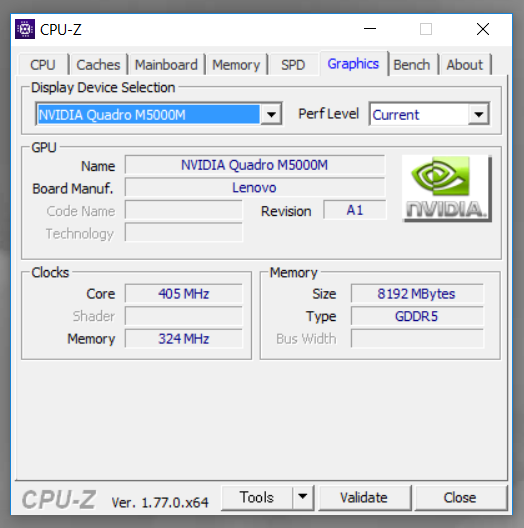
Task: Click the Validate button
Action: 364,497
